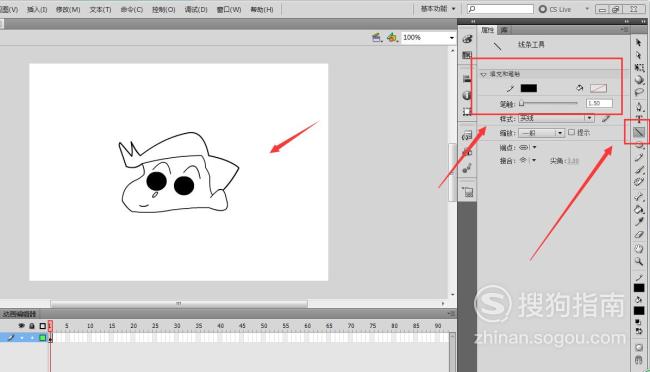Switch to the 库 library tab
The width and height of the screenshot is (650, 372).
click(x=504, y=30)
